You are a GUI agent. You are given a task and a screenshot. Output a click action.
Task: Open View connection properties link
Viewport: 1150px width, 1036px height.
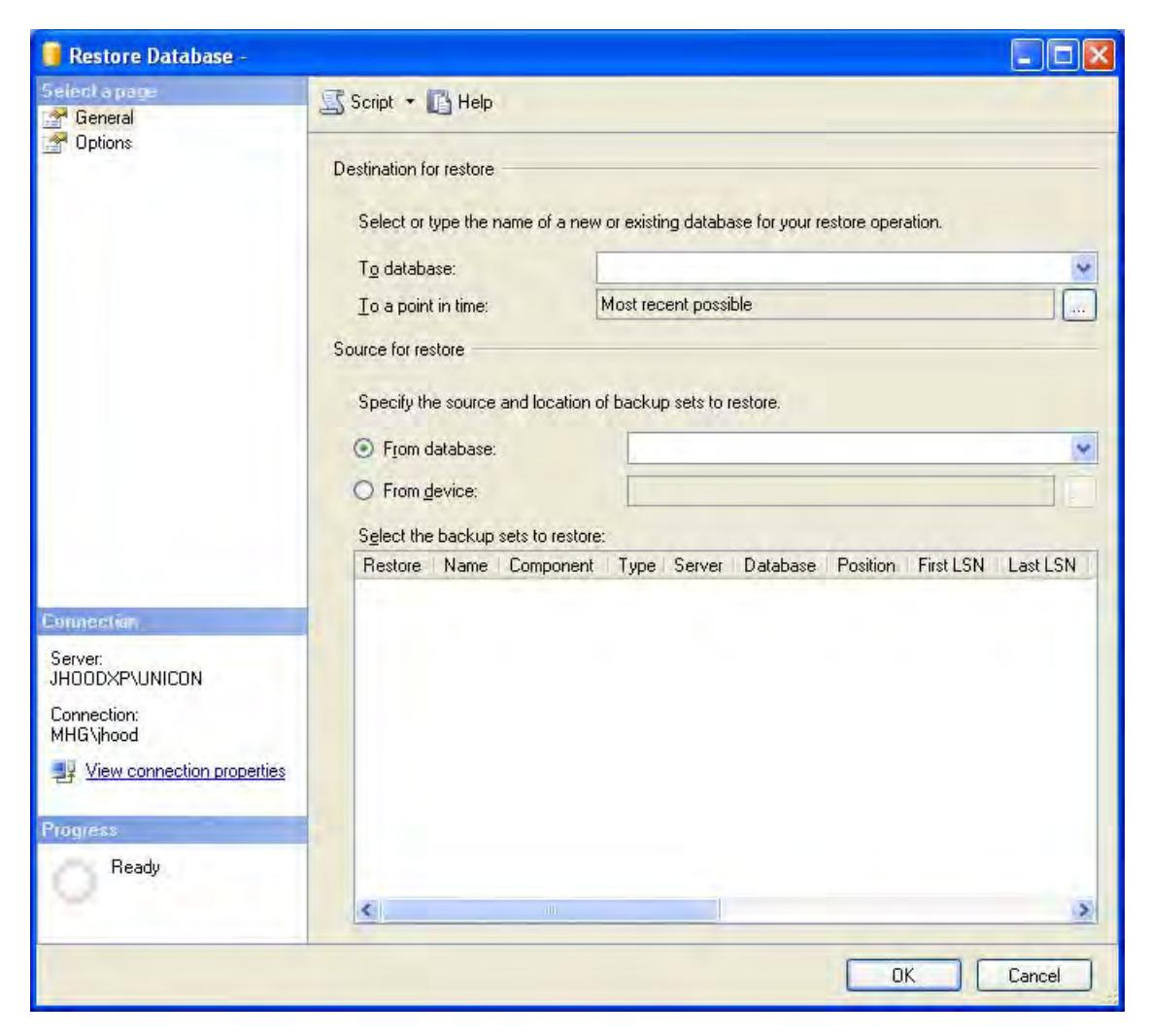coord(186,771)
